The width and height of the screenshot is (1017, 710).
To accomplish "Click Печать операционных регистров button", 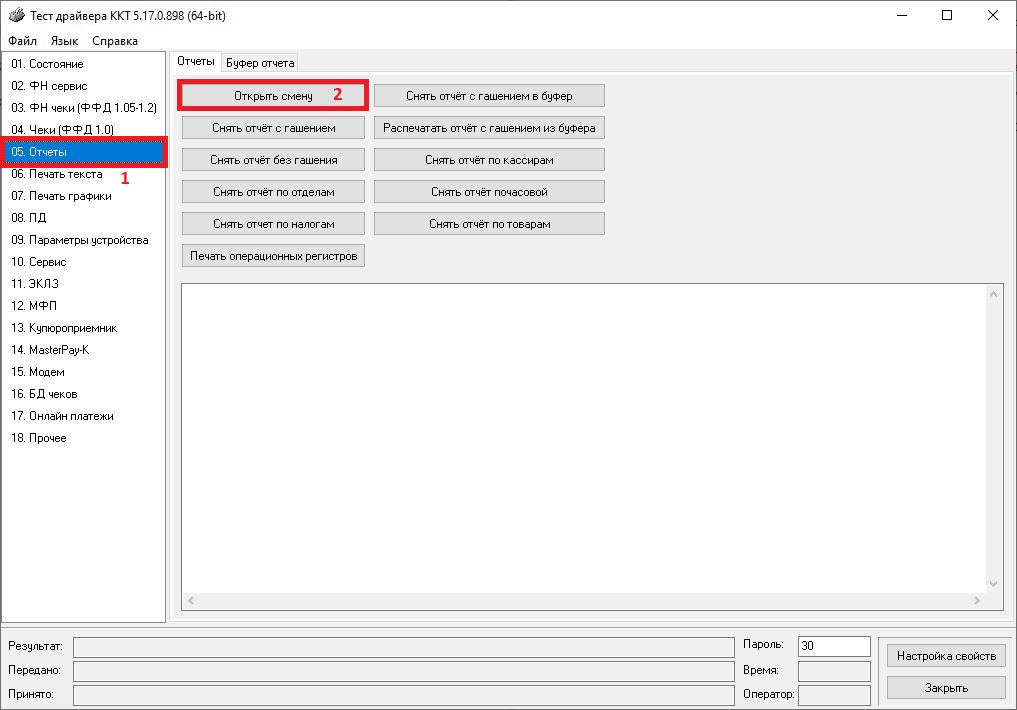I will (273, 256).
